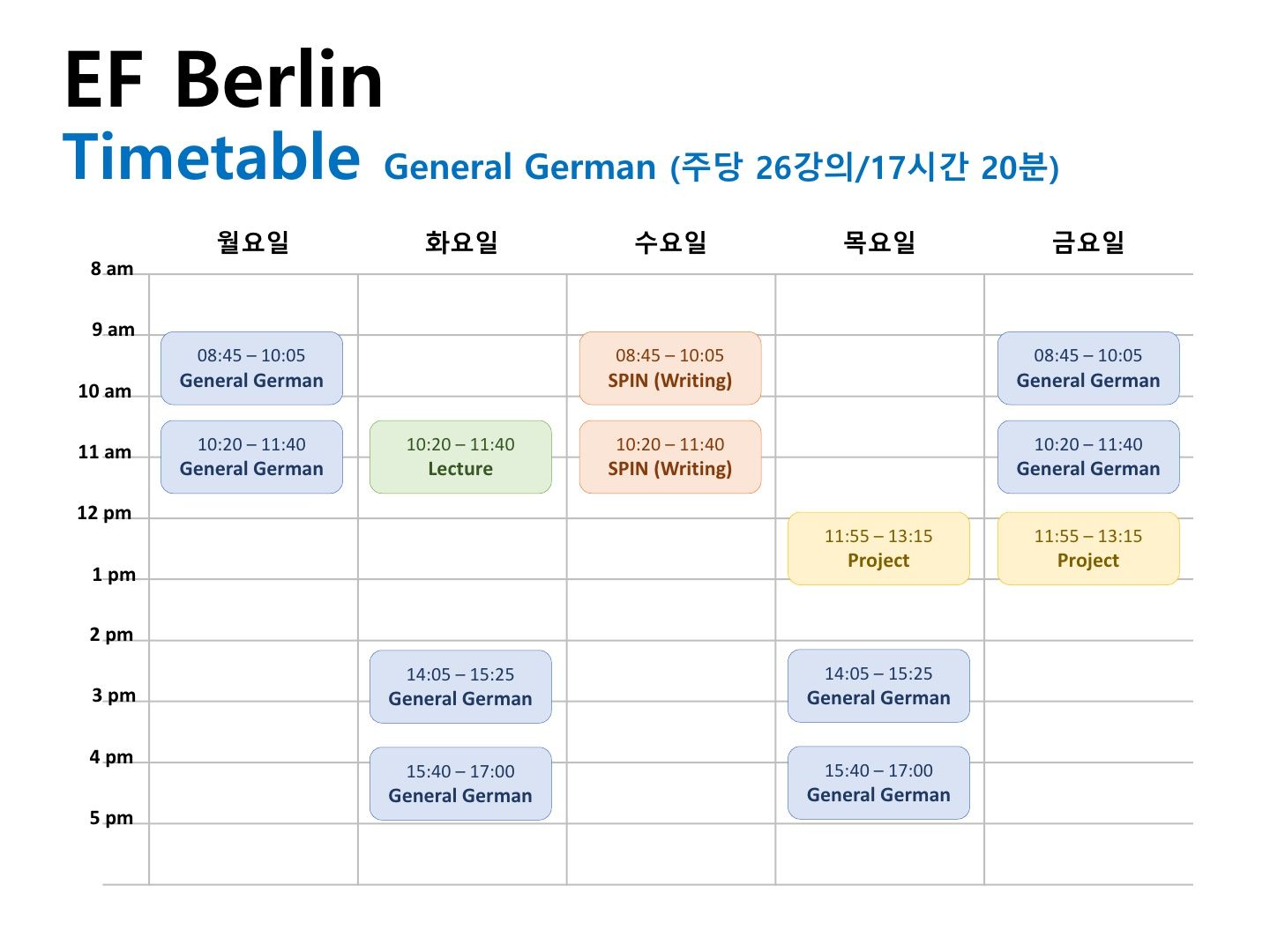1270x952 pixels.
Task: Click the EF Berlin title
Action: point(224,79)
